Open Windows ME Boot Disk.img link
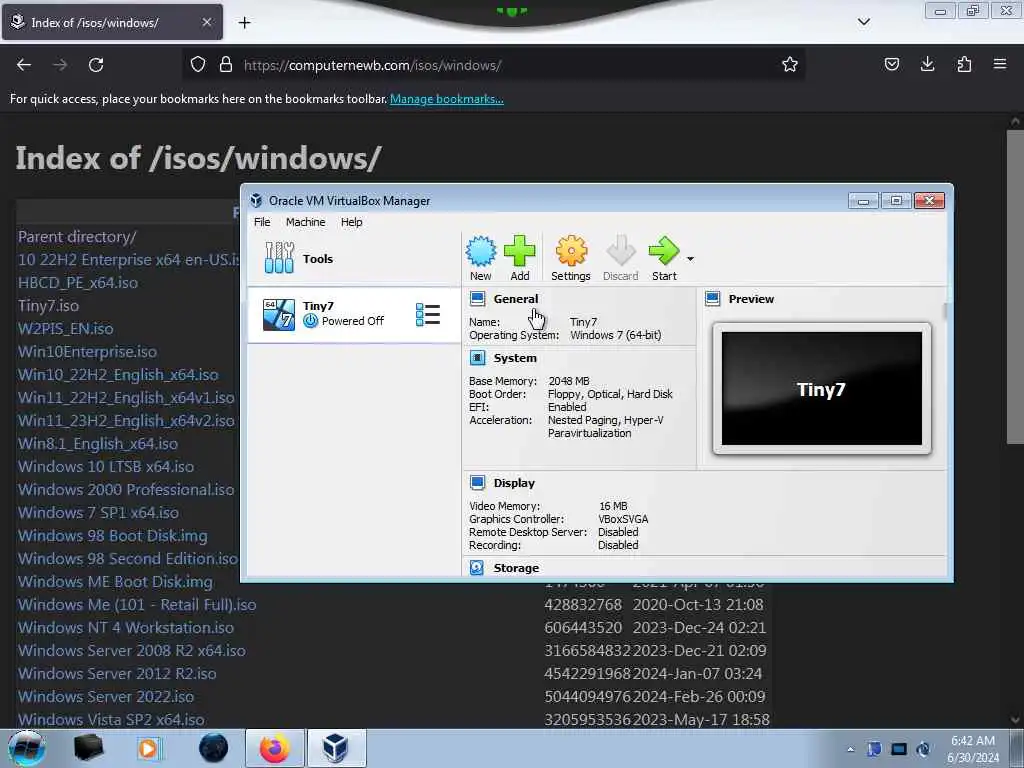The height and width of the screenshot is (768, 1024). (x=116, y=581)
